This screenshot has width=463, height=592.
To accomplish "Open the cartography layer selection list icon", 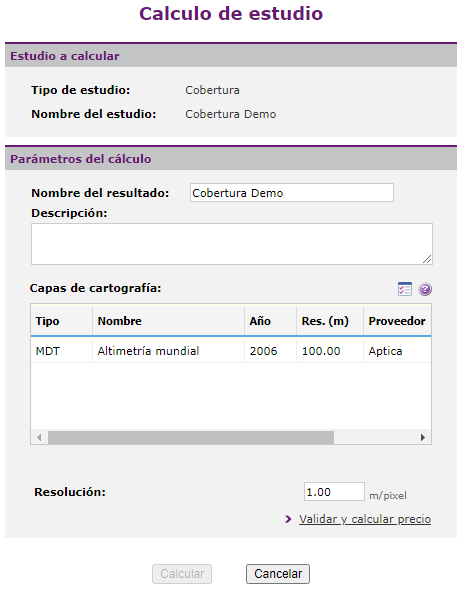I will (x=404, y=289).
